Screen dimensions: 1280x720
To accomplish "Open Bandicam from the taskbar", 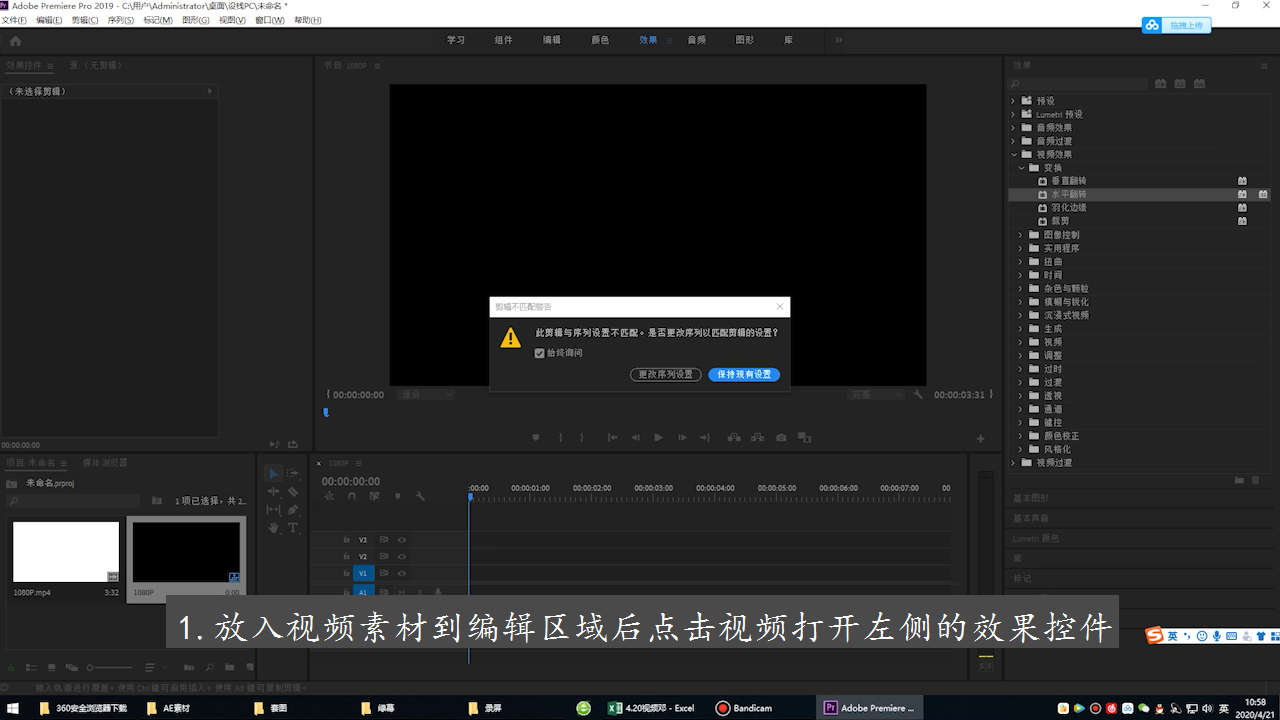I will 743,708.
